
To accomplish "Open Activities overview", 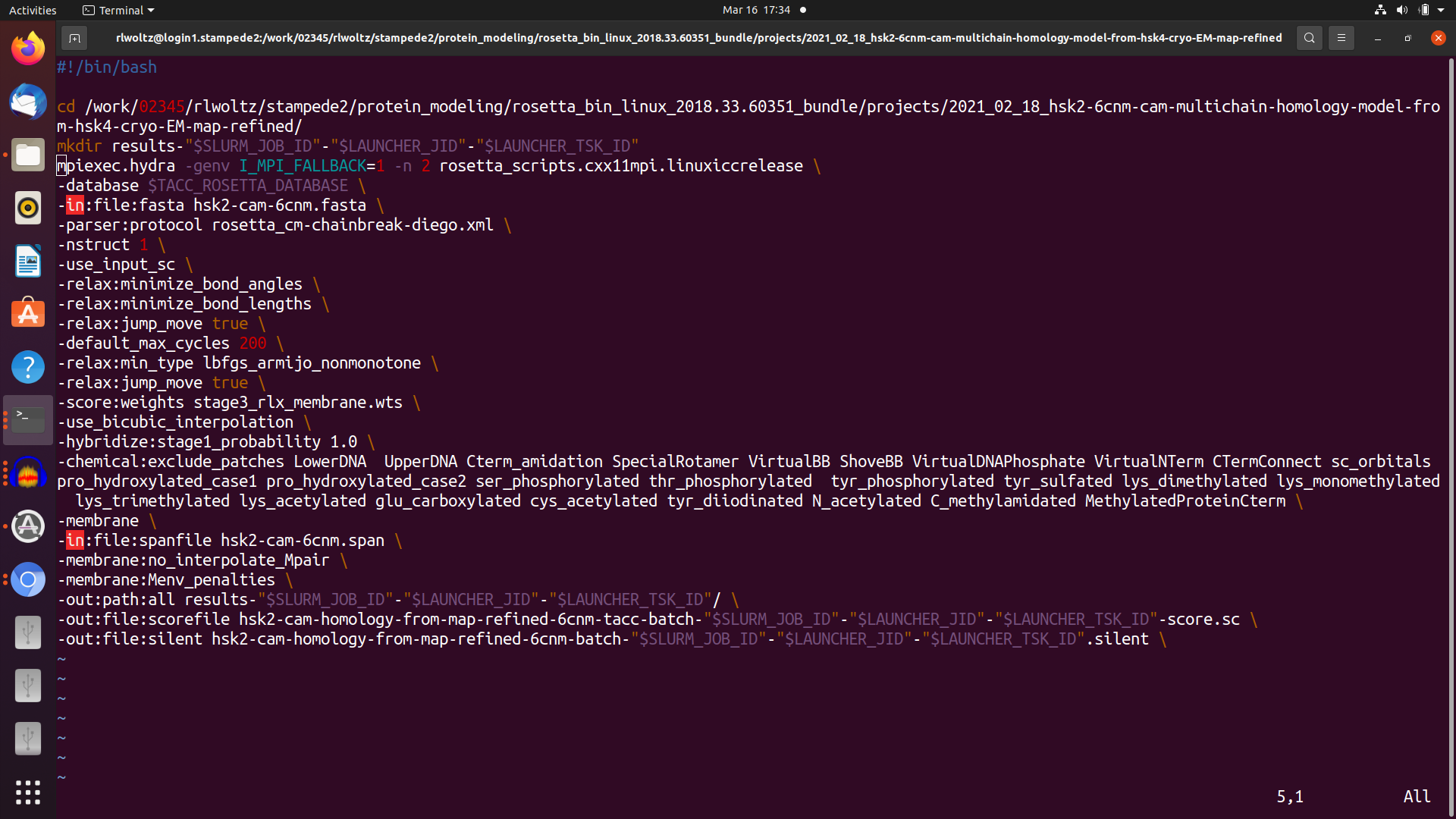I will pos(33,10).
